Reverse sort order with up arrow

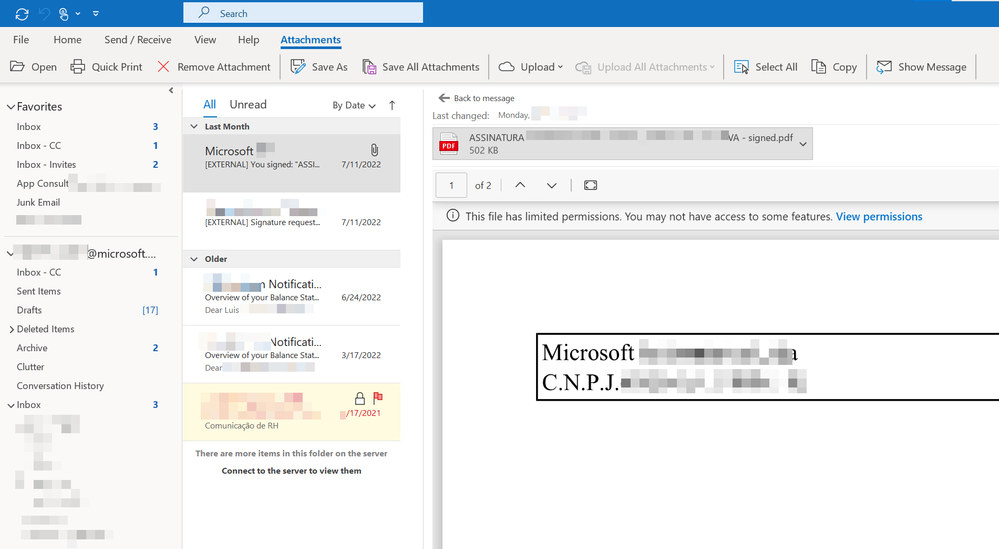[x=392, y=105]
